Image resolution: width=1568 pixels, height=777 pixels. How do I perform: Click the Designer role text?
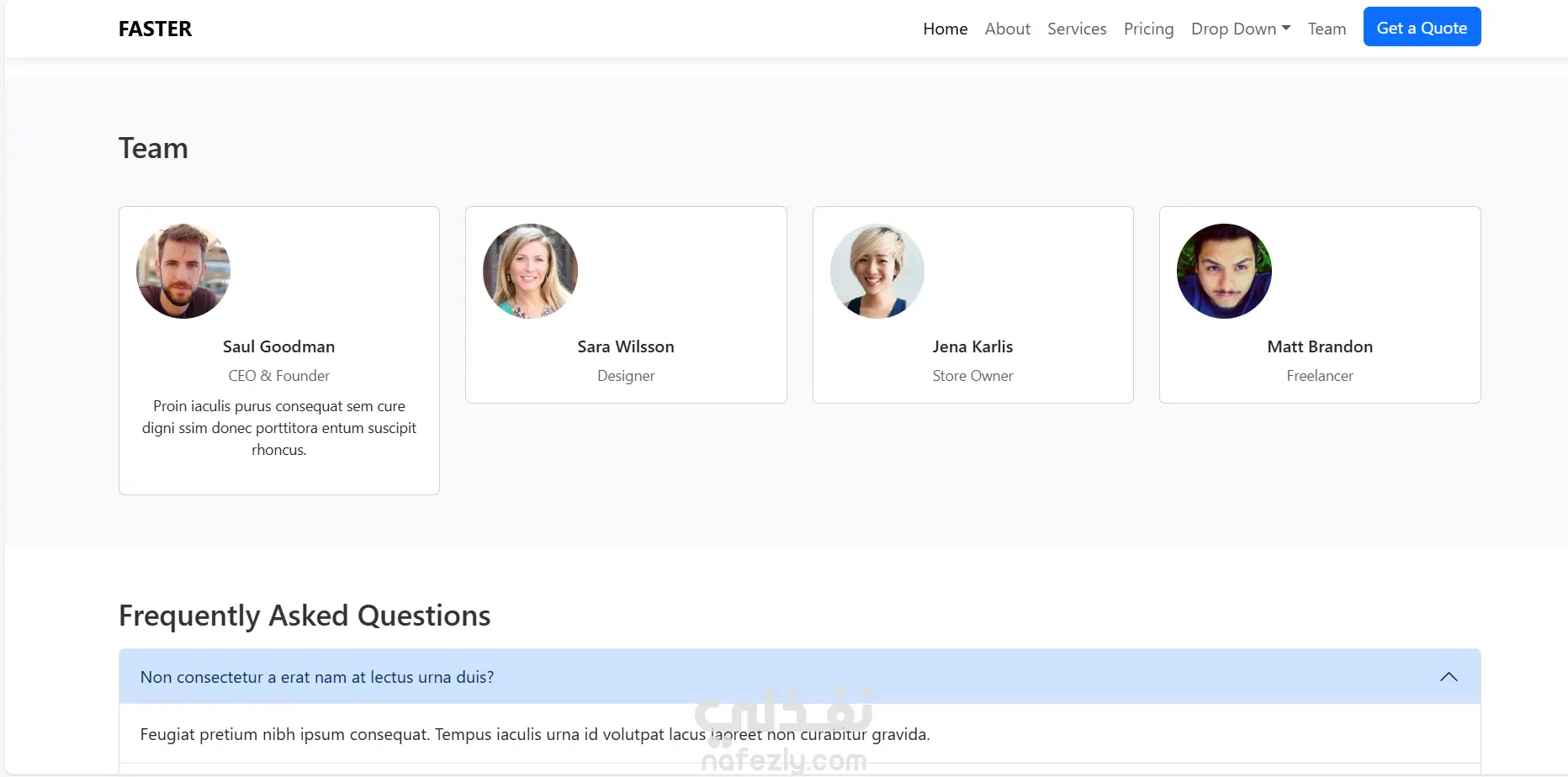pyautogui.click(x=626, y=376)
